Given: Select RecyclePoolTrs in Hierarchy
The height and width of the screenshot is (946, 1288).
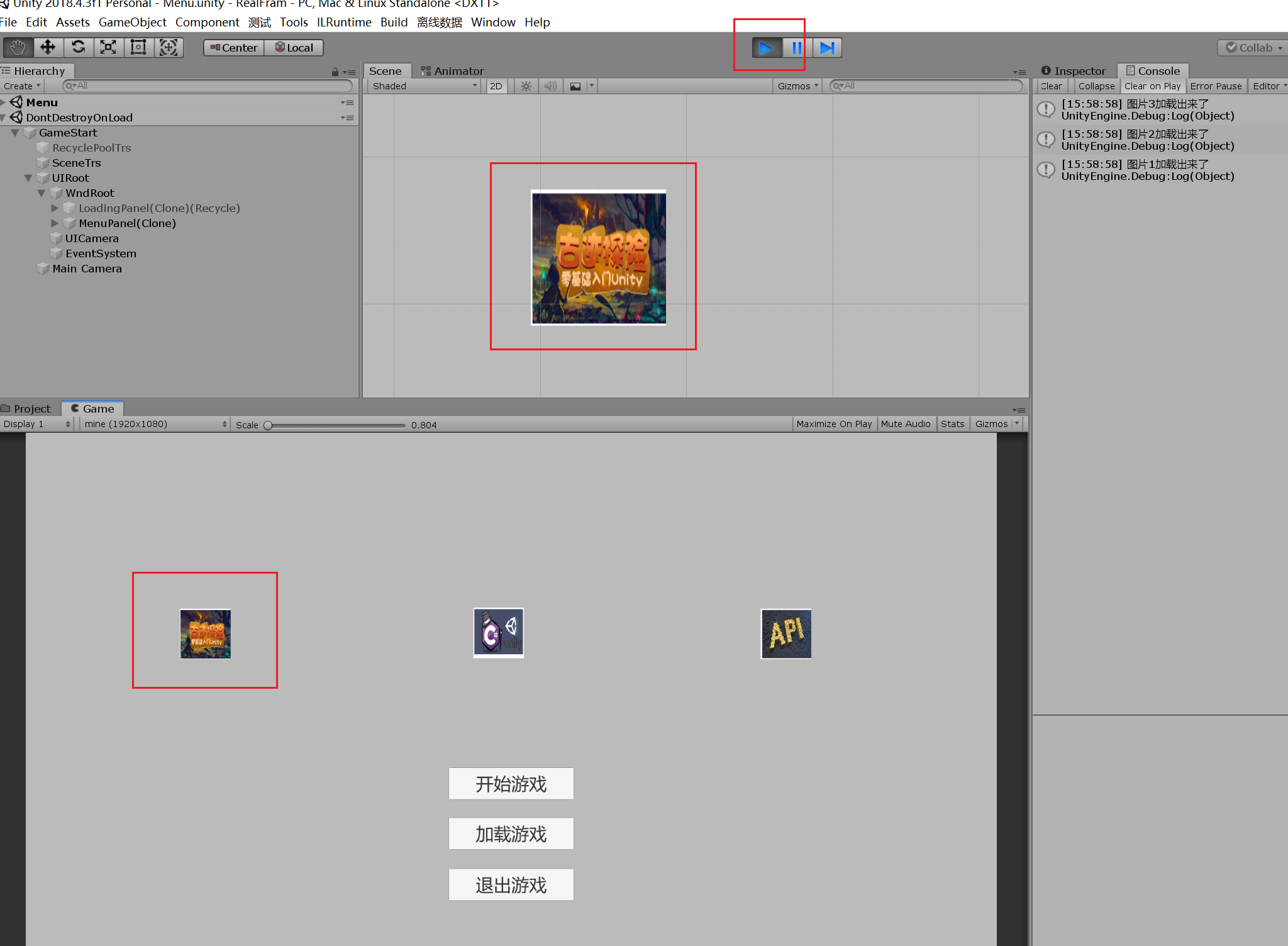Looking at the screenshot, I should tap(92, 148).
